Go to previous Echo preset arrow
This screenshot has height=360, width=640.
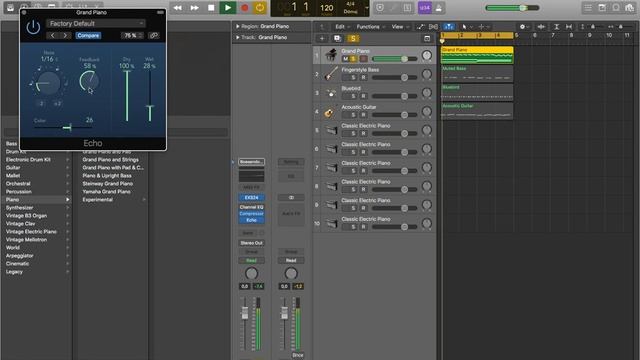pyautogui.click(x=53, y=36)
